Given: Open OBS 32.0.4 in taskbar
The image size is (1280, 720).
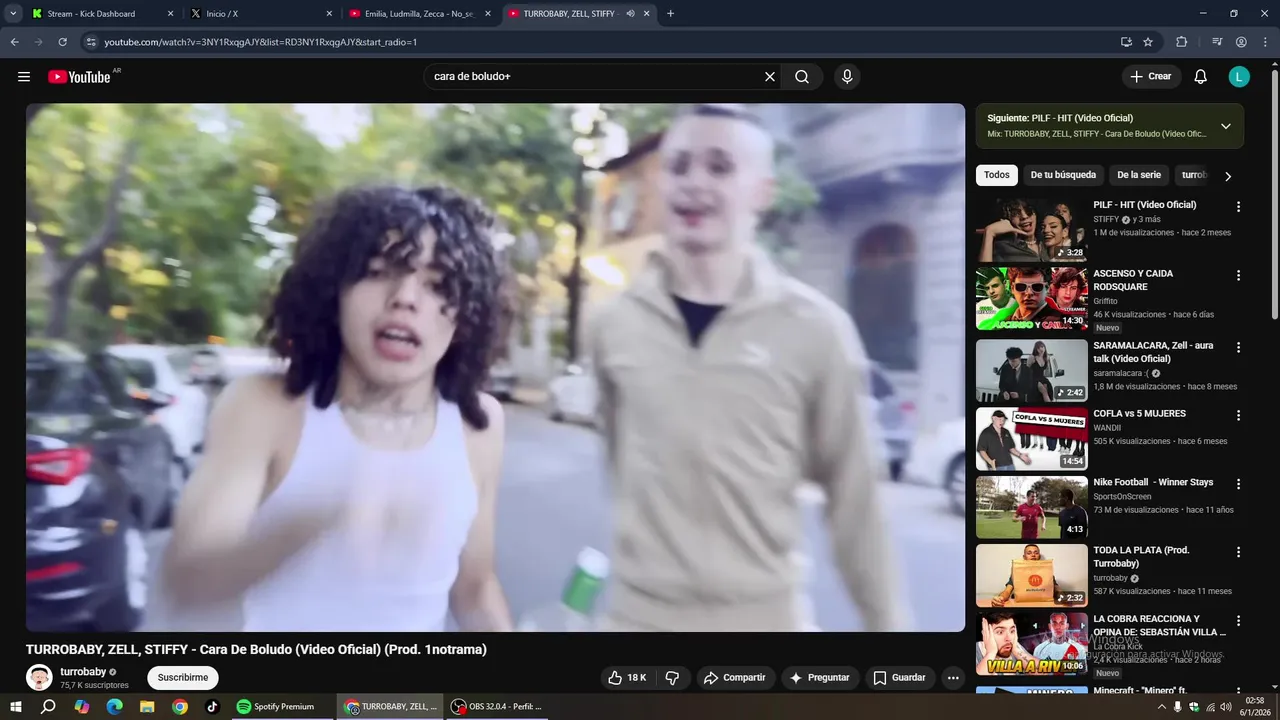Looking at the screenshot, I should coord(496,706).
